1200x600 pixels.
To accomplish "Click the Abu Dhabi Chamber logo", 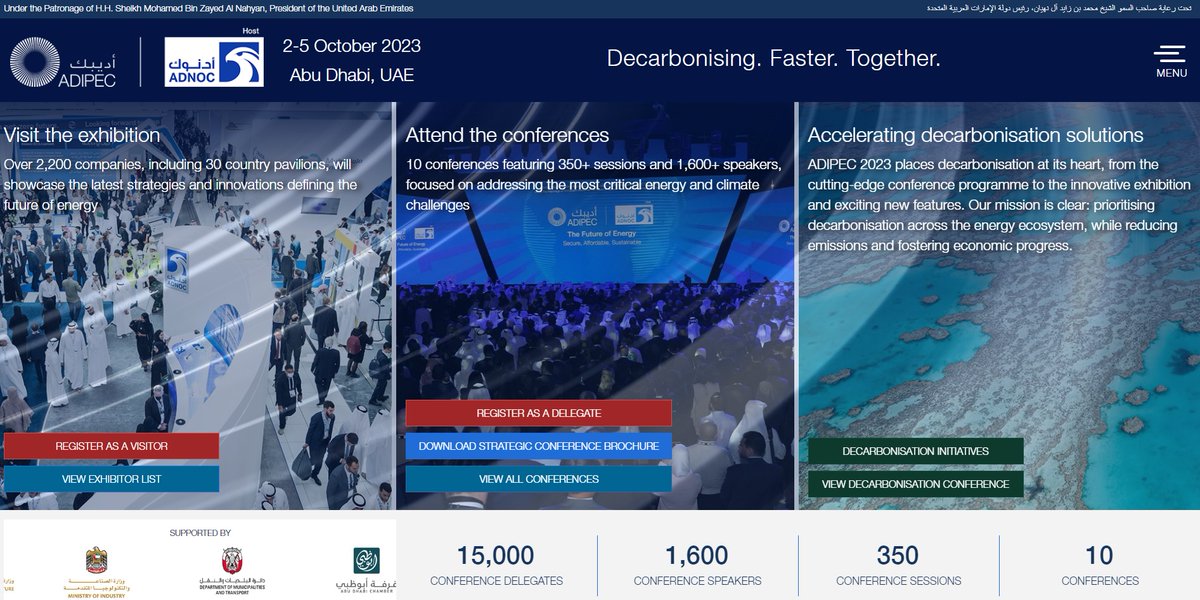I will [x=366, y=570].
